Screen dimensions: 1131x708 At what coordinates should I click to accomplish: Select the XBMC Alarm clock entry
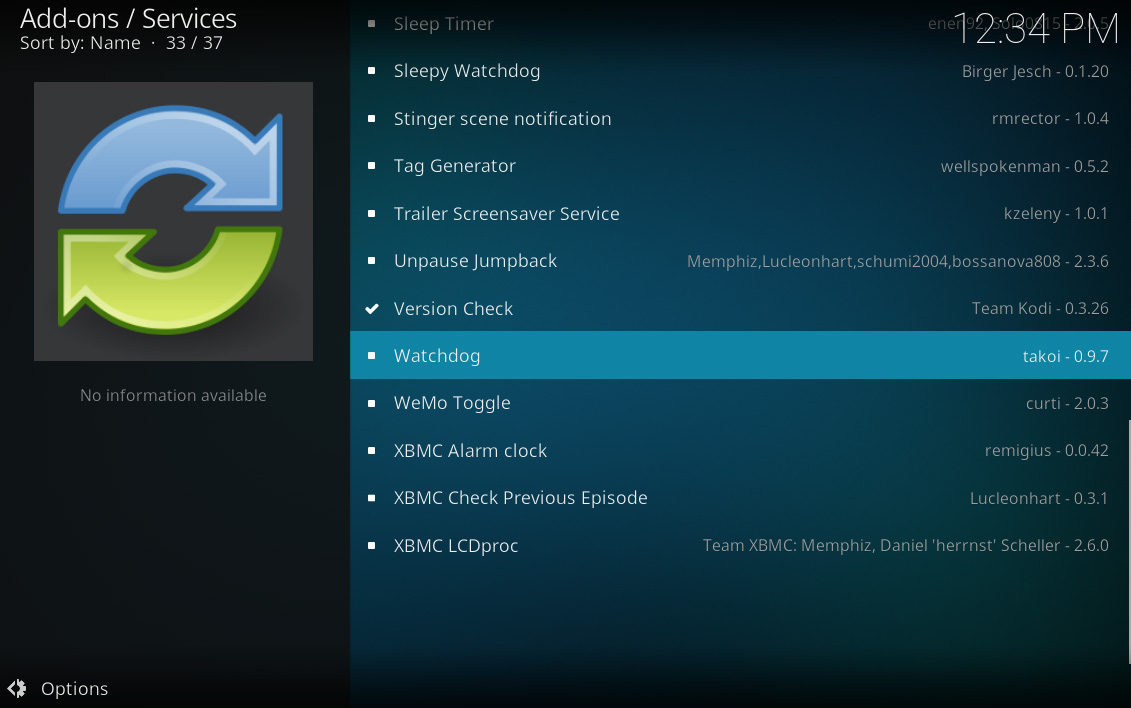click(x=740, y=451)
